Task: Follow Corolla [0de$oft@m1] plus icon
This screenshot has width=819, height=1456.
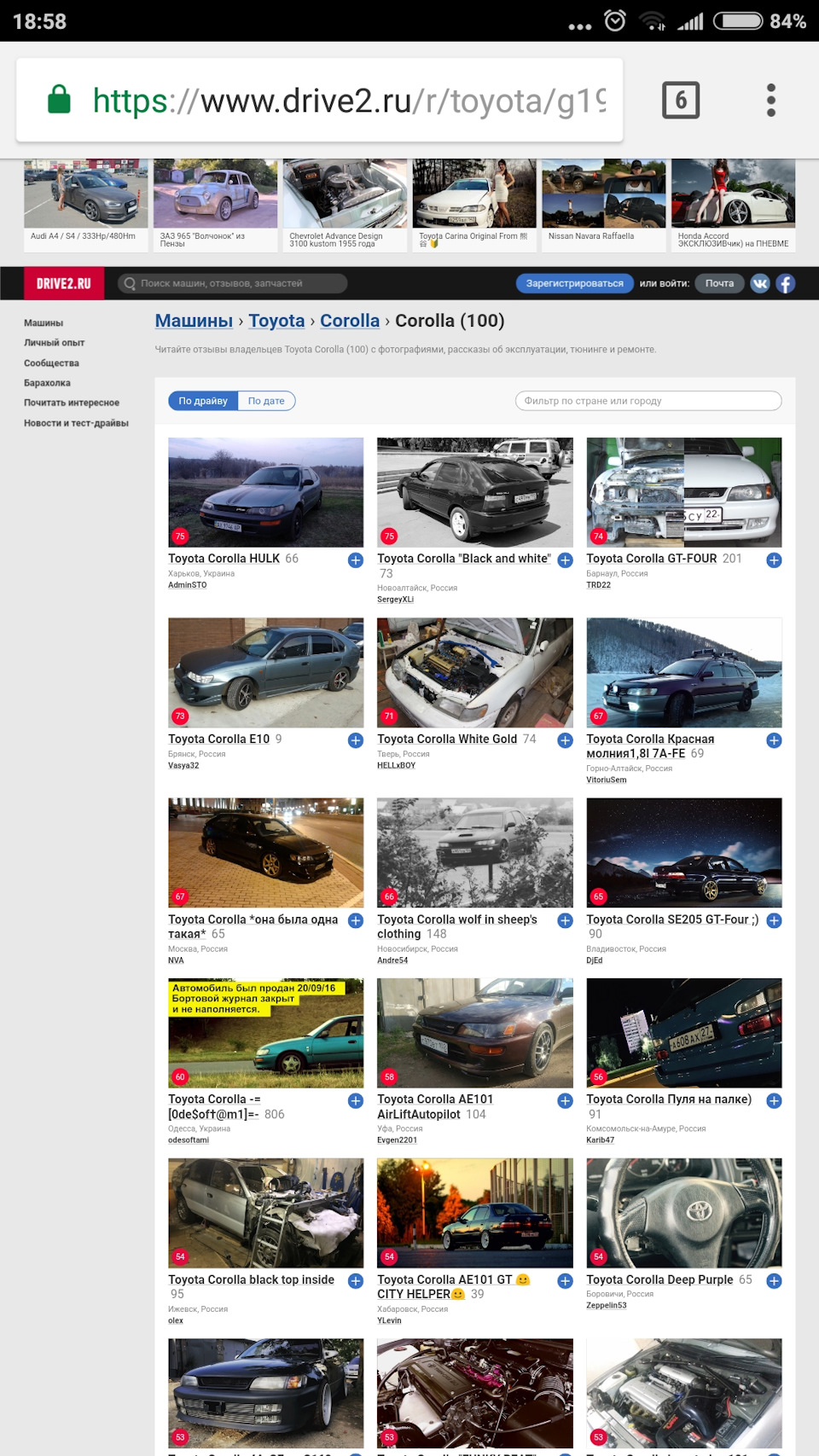Action: coord(356,1100)
